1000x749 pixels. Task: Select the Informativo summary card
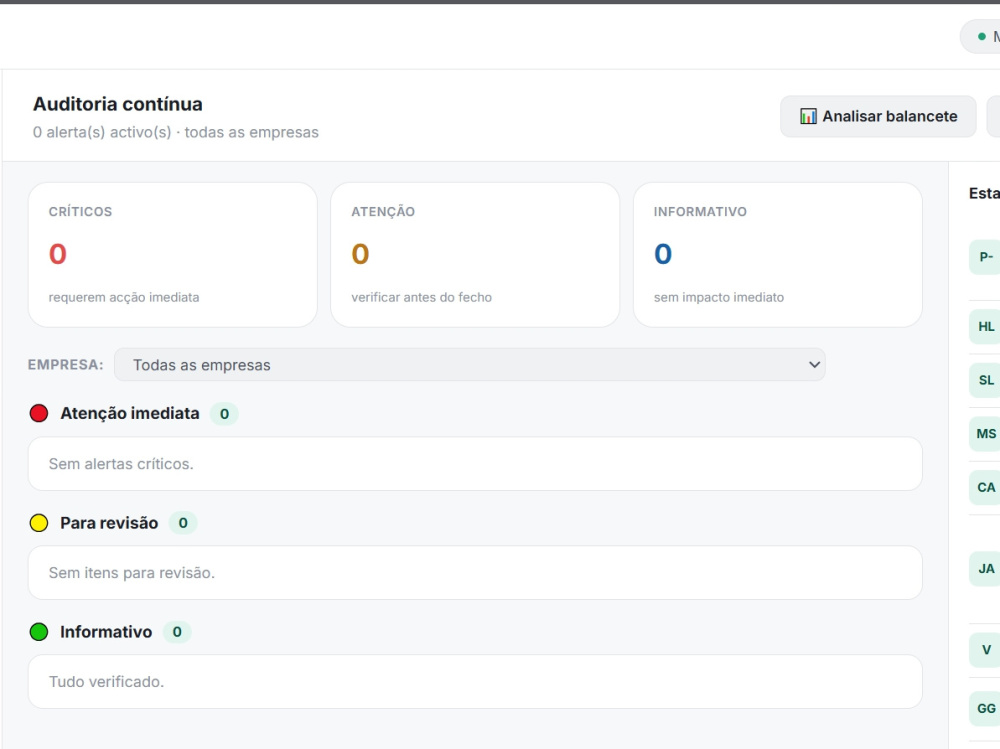pos(777,255)
